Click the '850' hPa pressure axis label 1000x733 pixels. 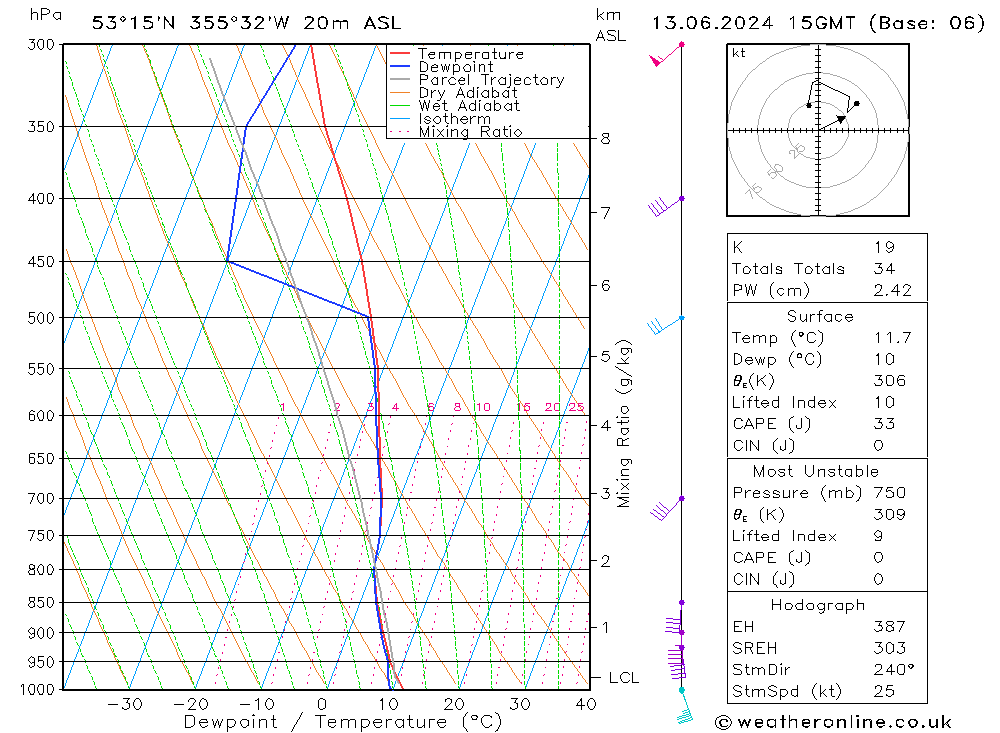[x=41, y=602]
